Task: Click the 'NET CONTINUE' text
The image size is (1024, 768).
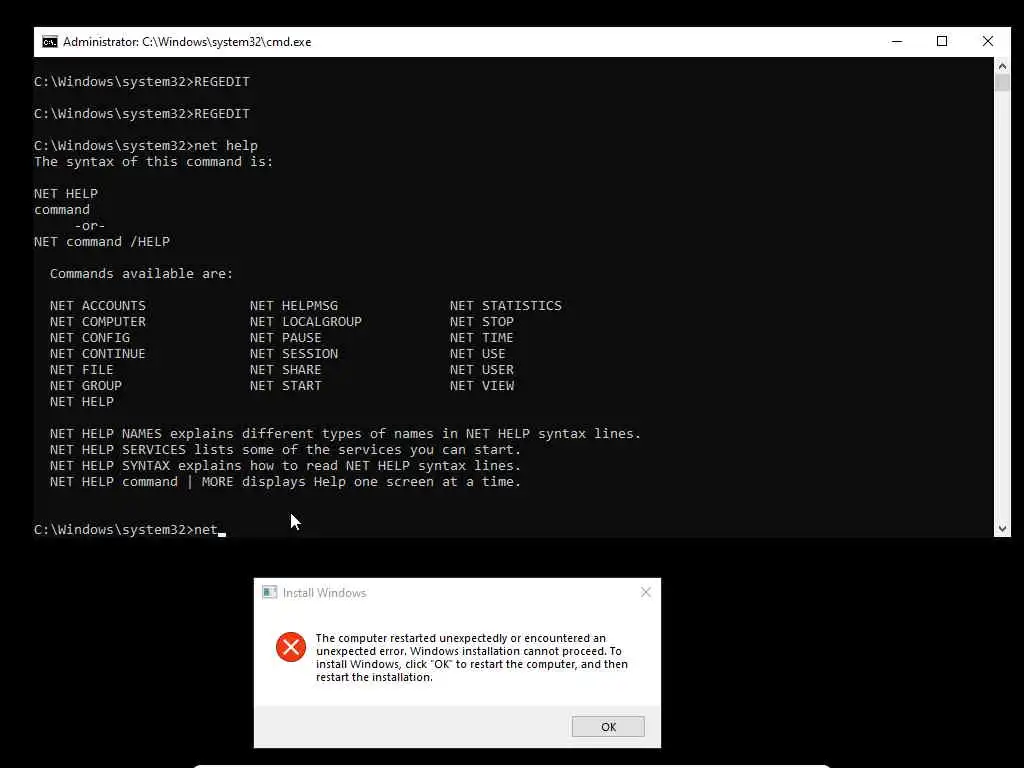Action: click(x=98, y=354)
